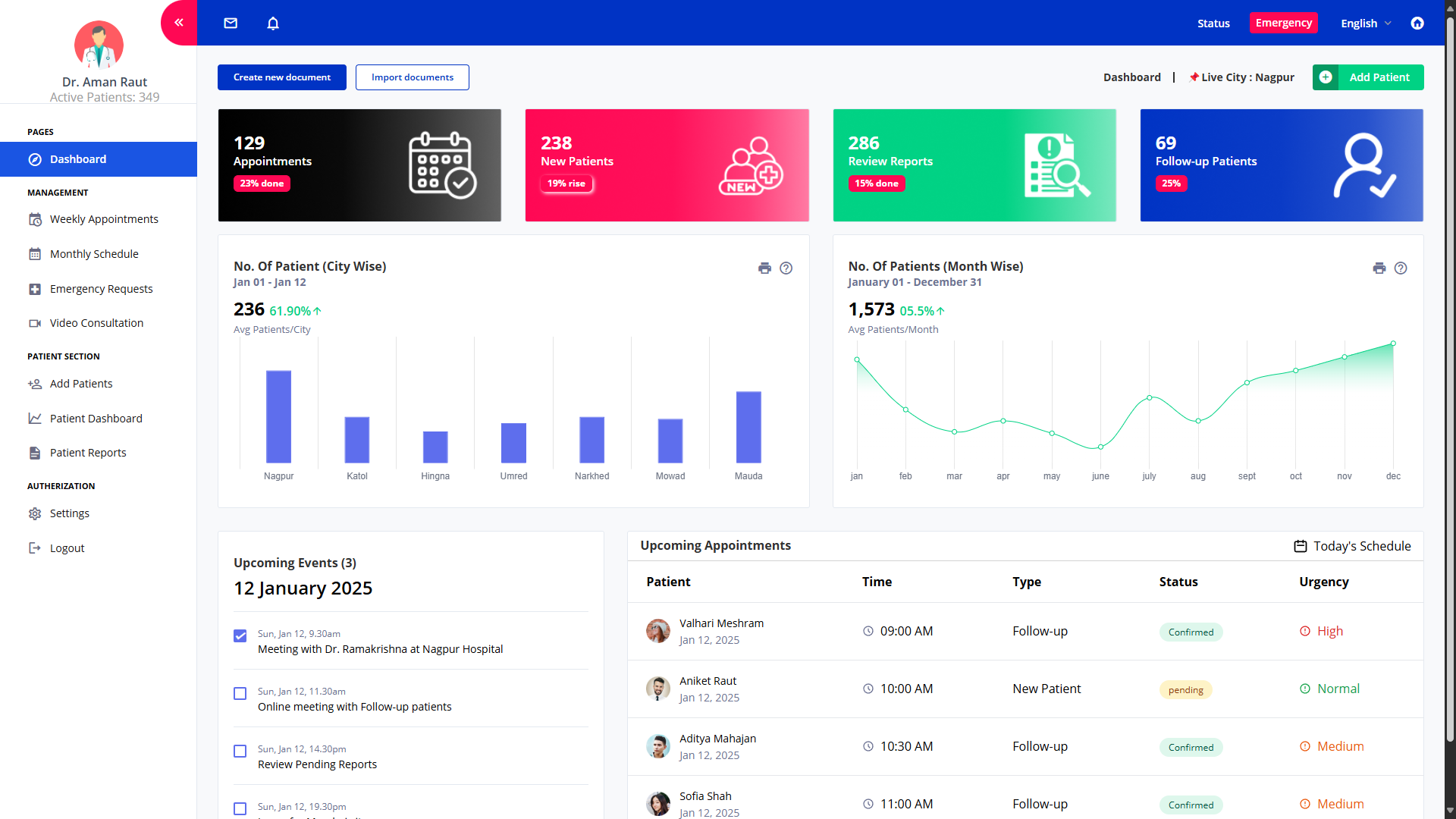The height and width of the screenshot is (819, 1456).
Task: Click print icon on City Wise chart
Action: 764,268
